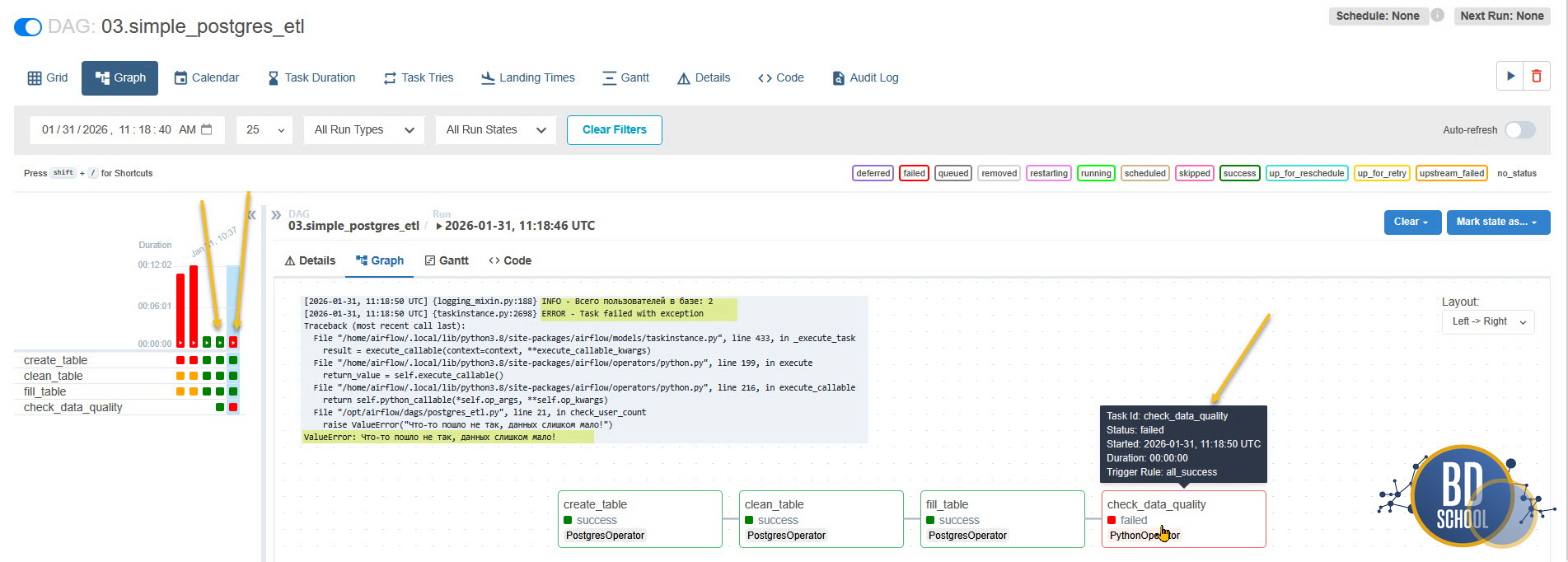Viewport: 1568px width, 562px height.
Task: Open the Layout Left -> Right dropdown
Action: point(1488,321)
